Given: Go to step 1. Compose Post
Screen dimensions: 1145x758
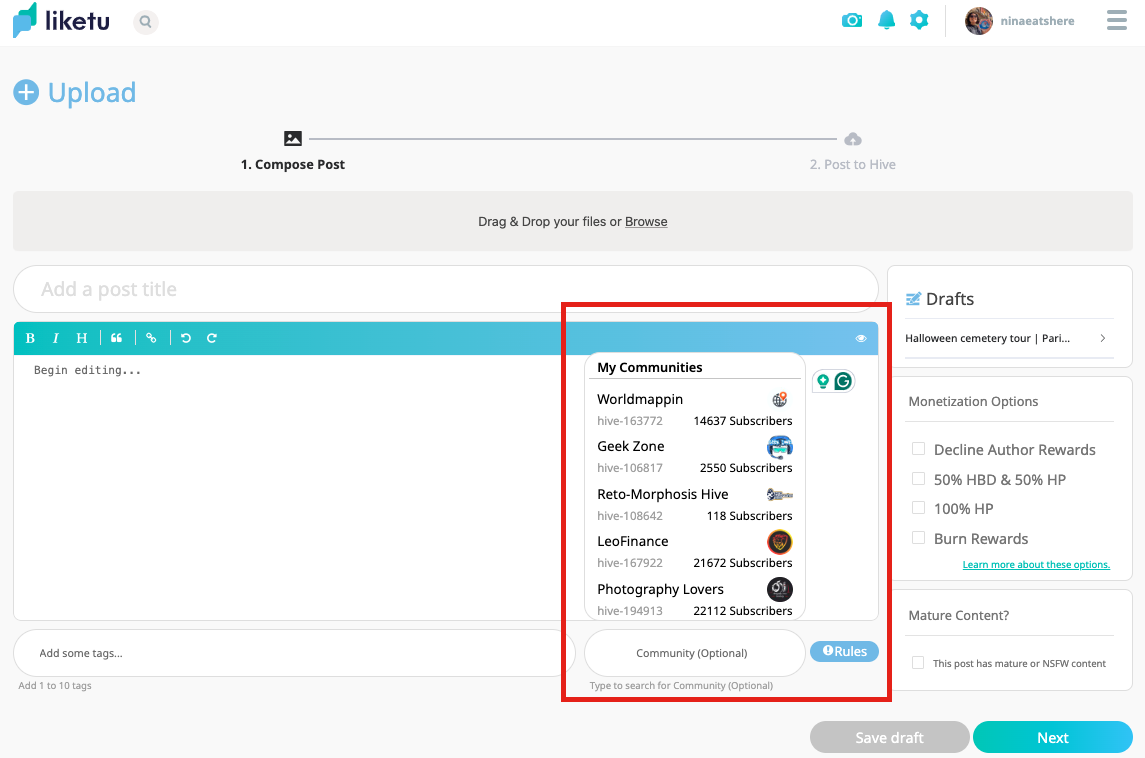Looking at the screenshot, I should click(293, 165).
